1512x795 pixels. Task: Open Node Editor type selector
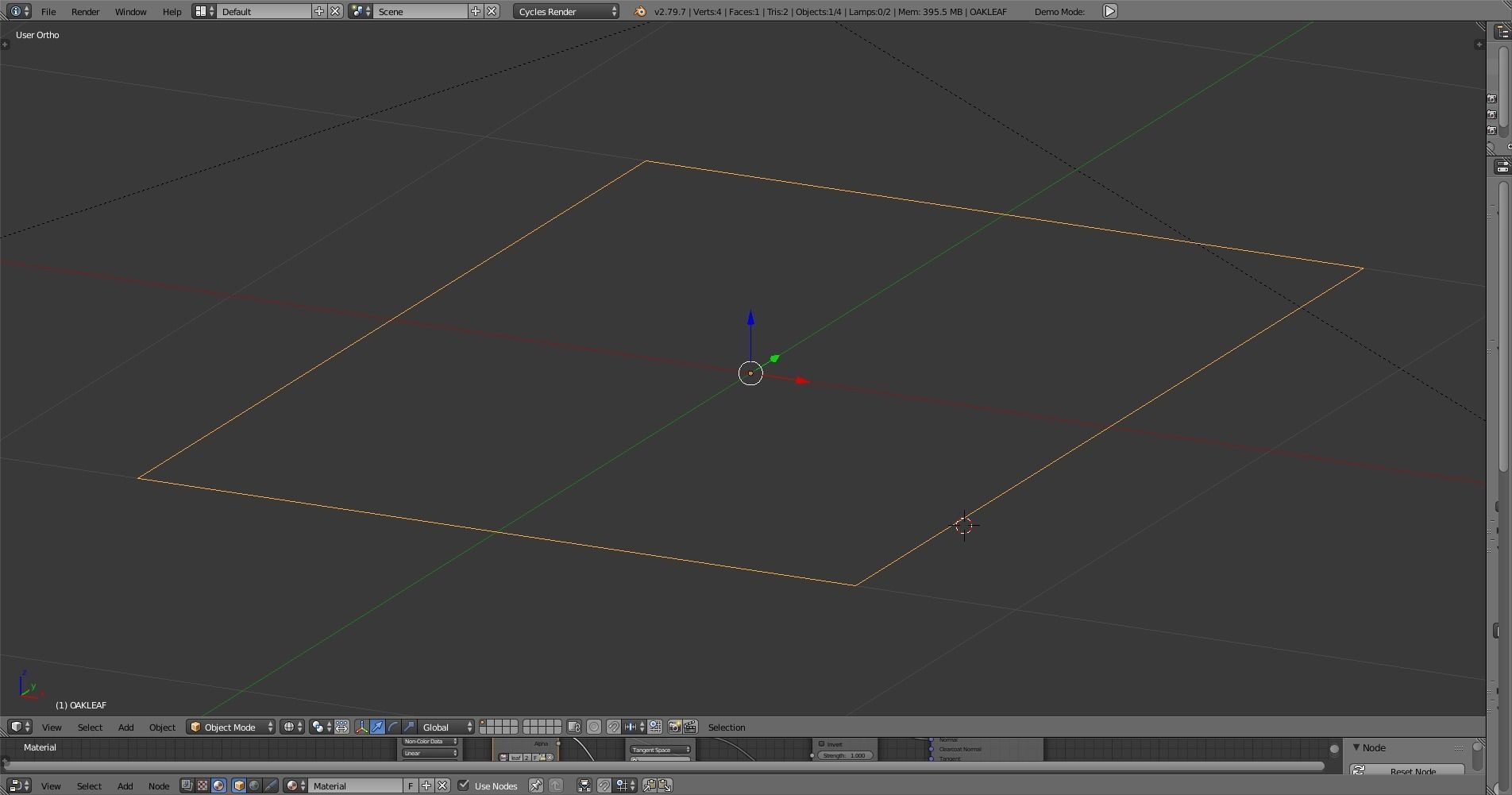[x=20, y=785]
